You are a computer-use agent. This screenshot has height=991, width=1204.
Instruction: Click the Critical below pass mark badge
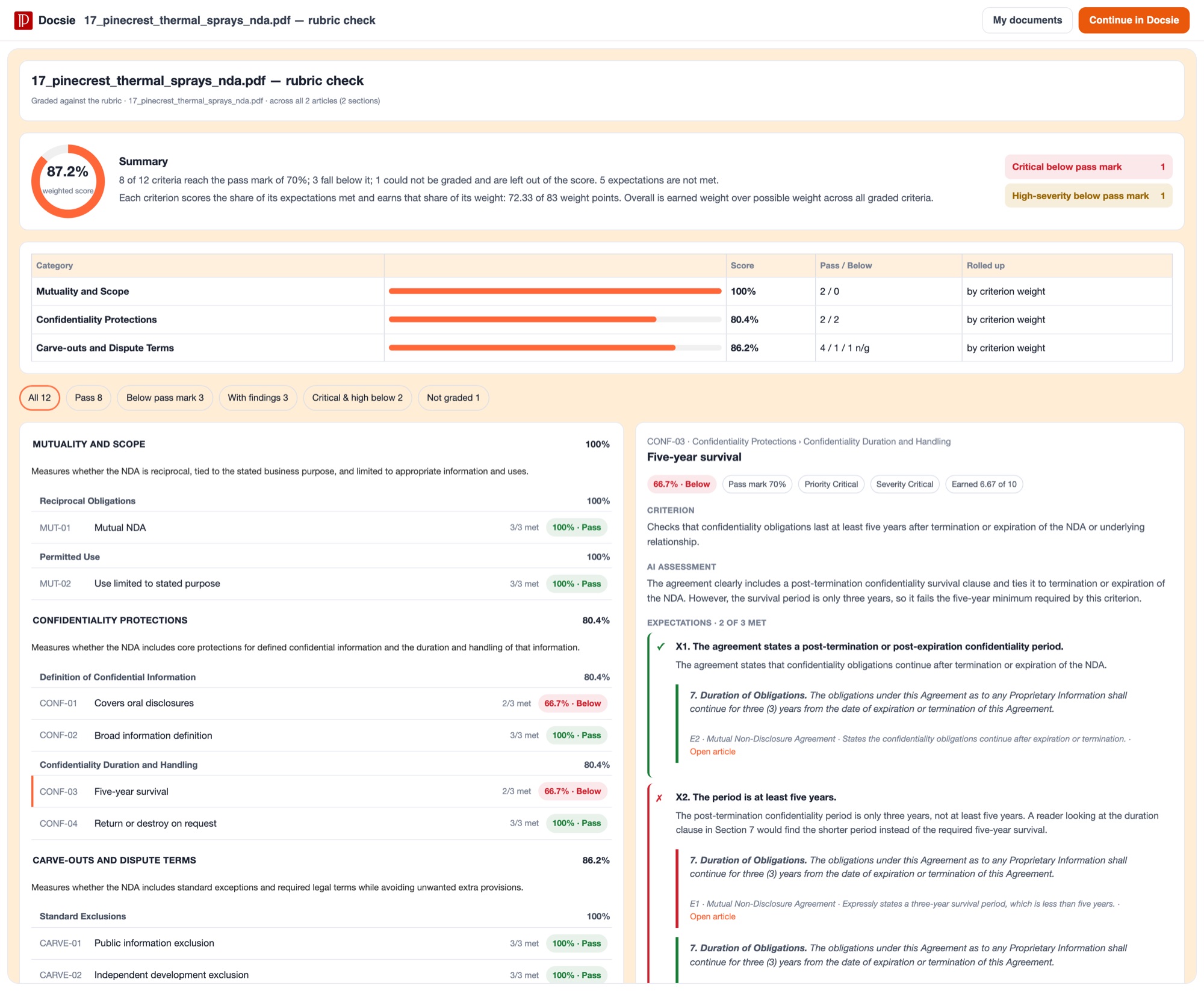(1088, 167)
